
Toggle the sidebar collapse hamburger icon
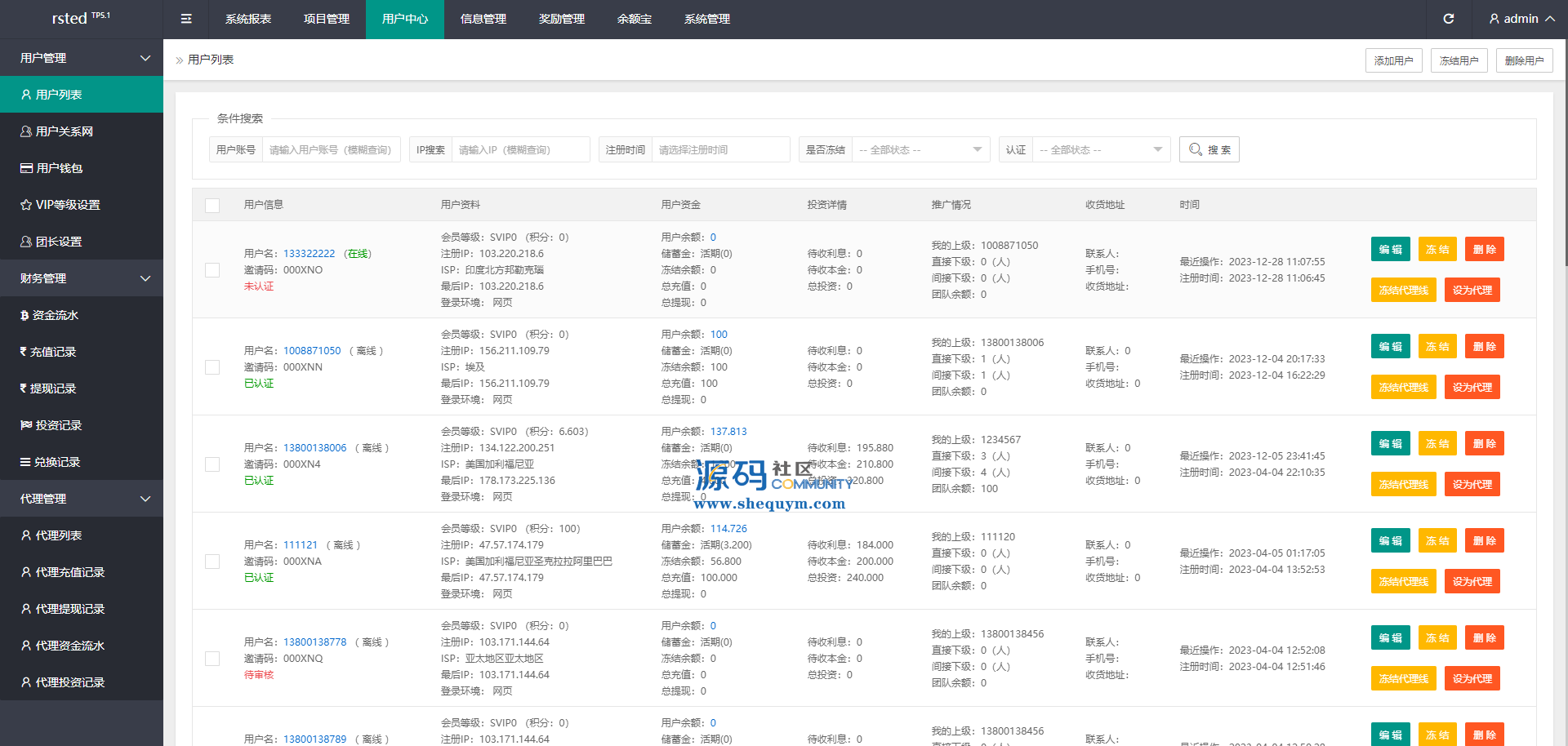coord(186,19)
